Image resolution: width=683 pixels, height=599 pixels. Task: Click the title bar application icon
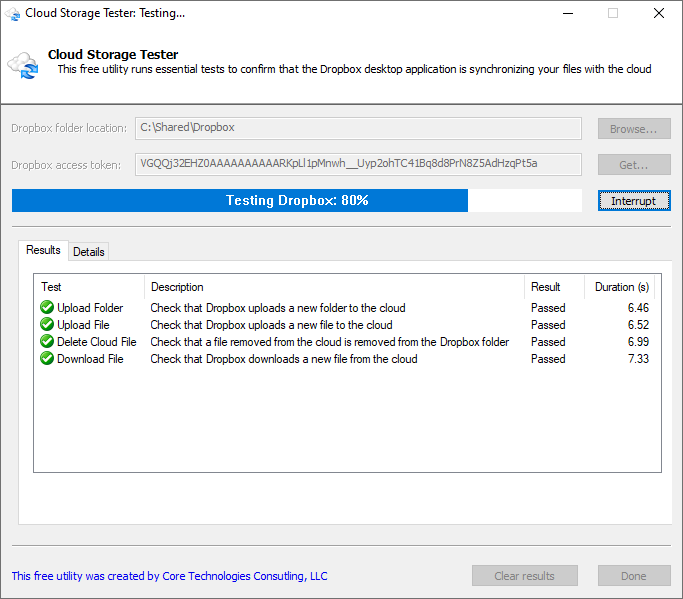coord(13,14)
